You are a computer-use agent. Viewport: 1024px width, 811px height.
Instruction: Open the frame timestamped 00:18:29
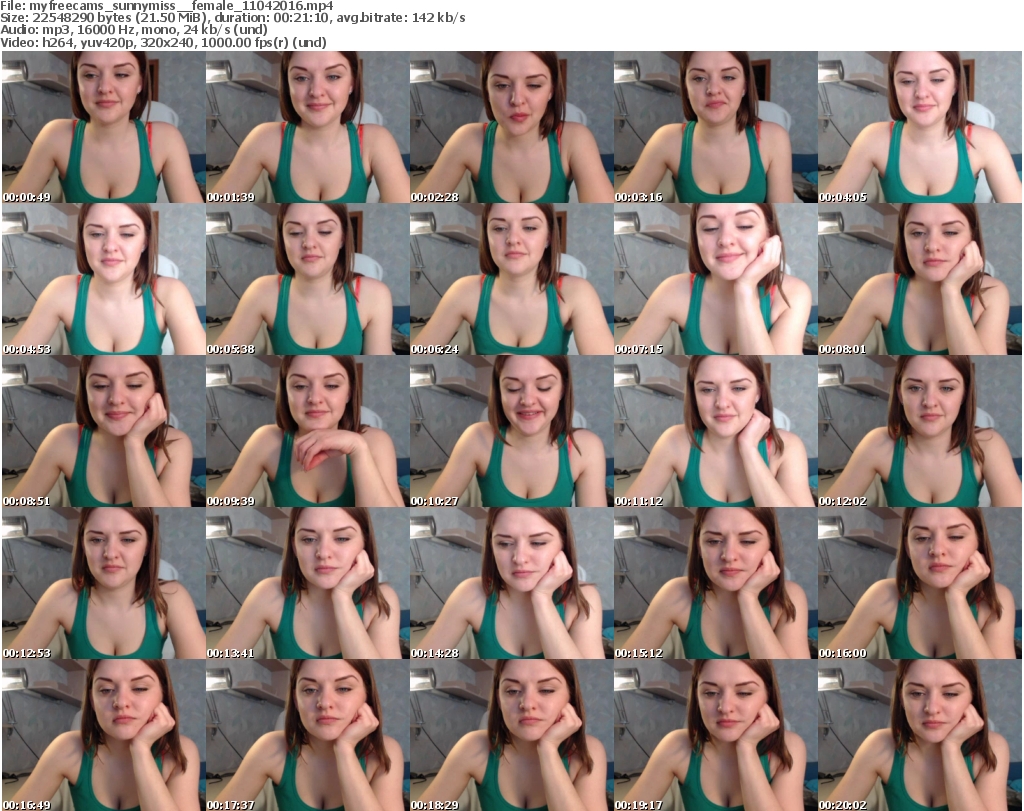[x=511, y=734]
